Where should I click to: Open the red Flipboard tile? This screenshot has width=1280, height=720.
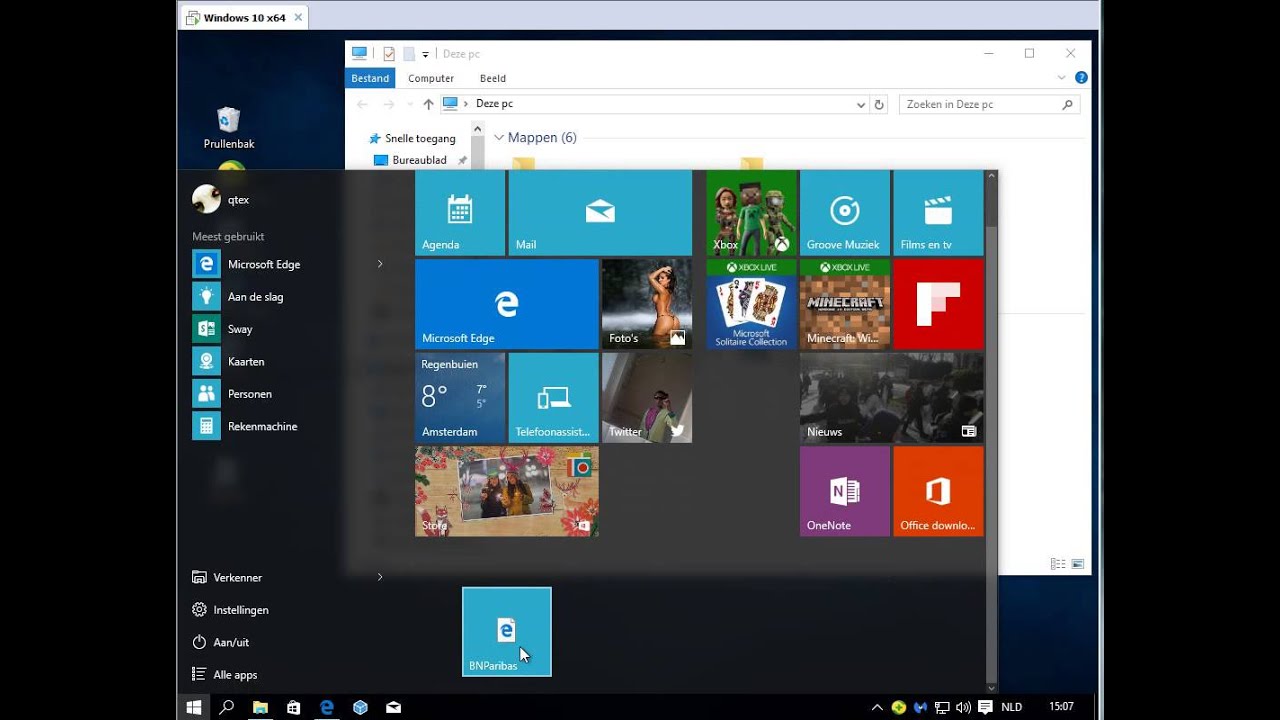pyautogui.click(x=938, y=304)
